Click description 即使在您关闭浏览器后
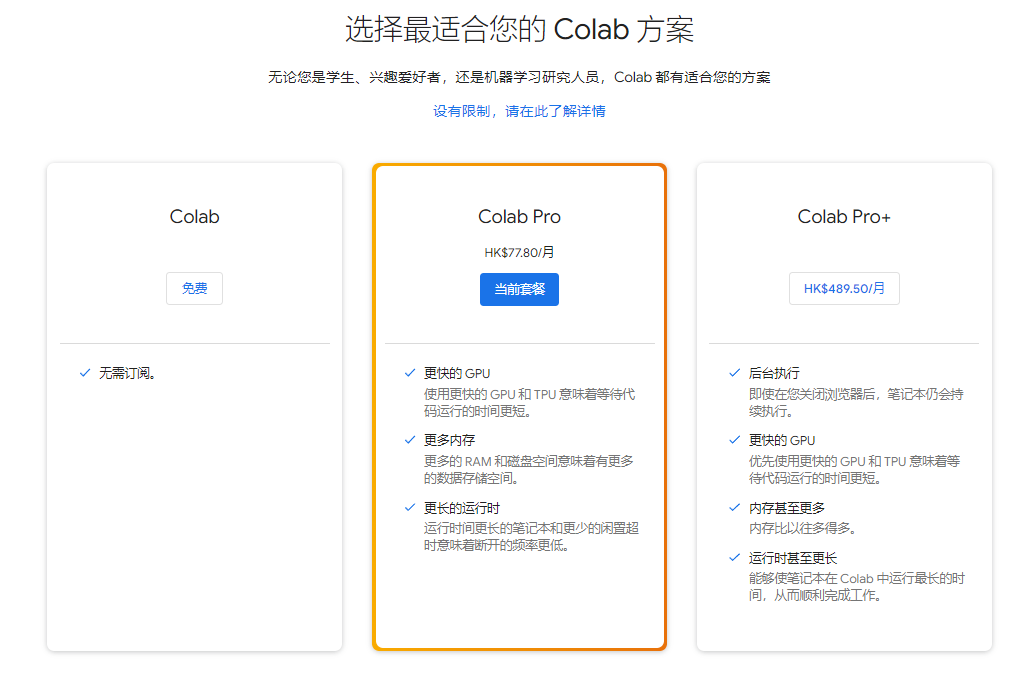The height and width of the screenshot is (673, 1030). point(856,402)
